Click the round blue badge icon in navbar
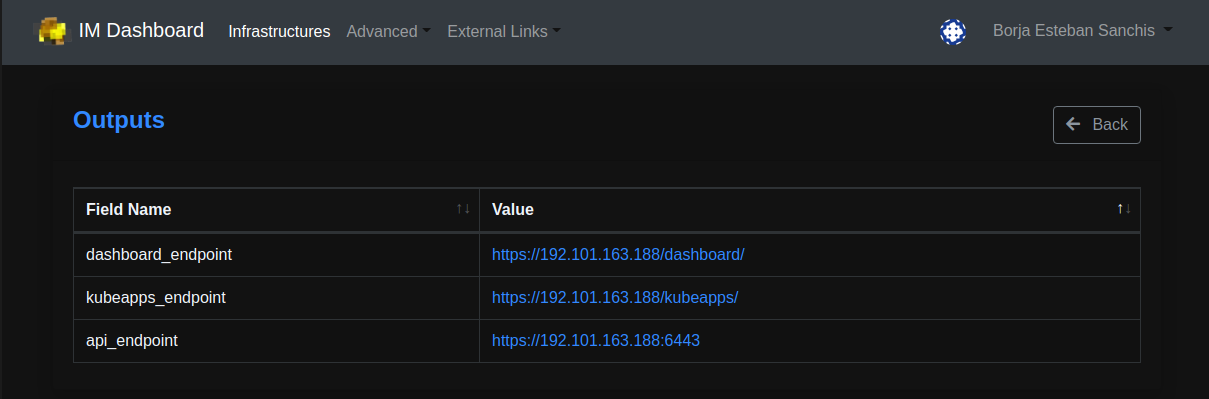The height and width of the screenshot is (399, 1209). pyautogui.click(x=953, y=32)
